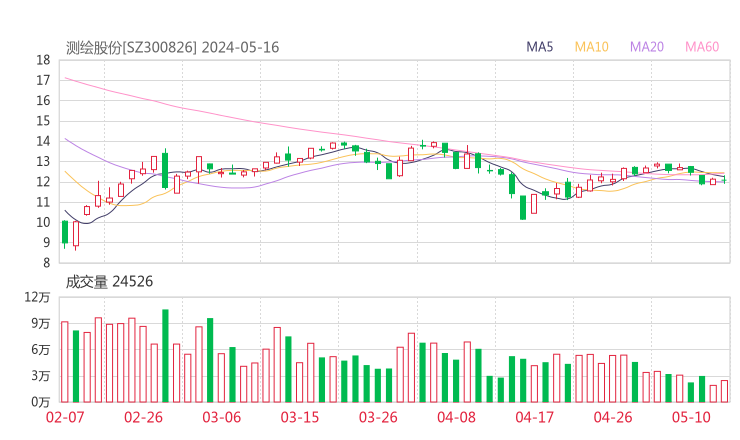Click the price axis value 8
The image size is (740, 440).
point(46,263)
